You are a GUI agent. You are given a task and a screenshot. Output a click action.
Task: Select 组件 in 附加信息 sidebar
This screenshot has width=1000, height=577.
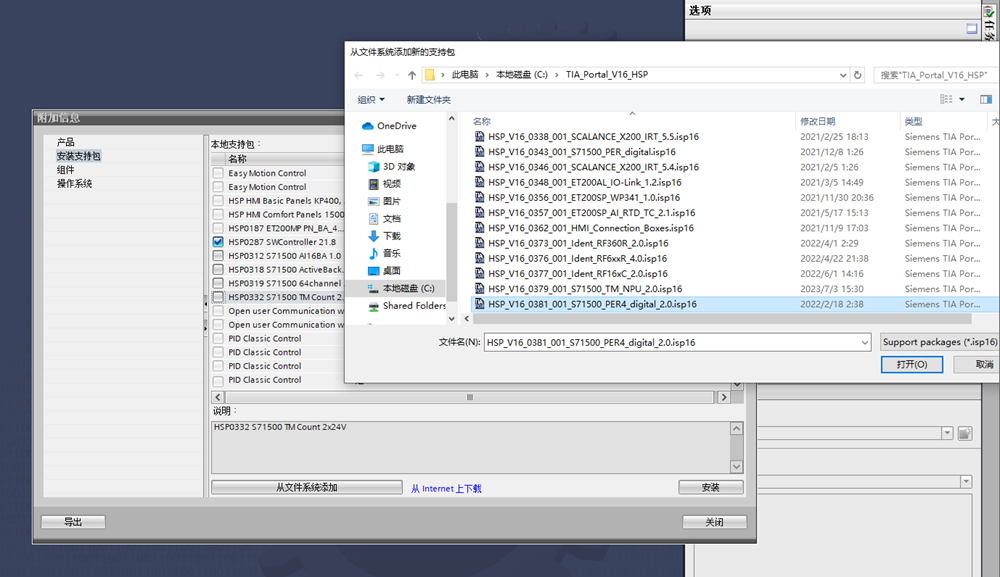tap(66, 170)
